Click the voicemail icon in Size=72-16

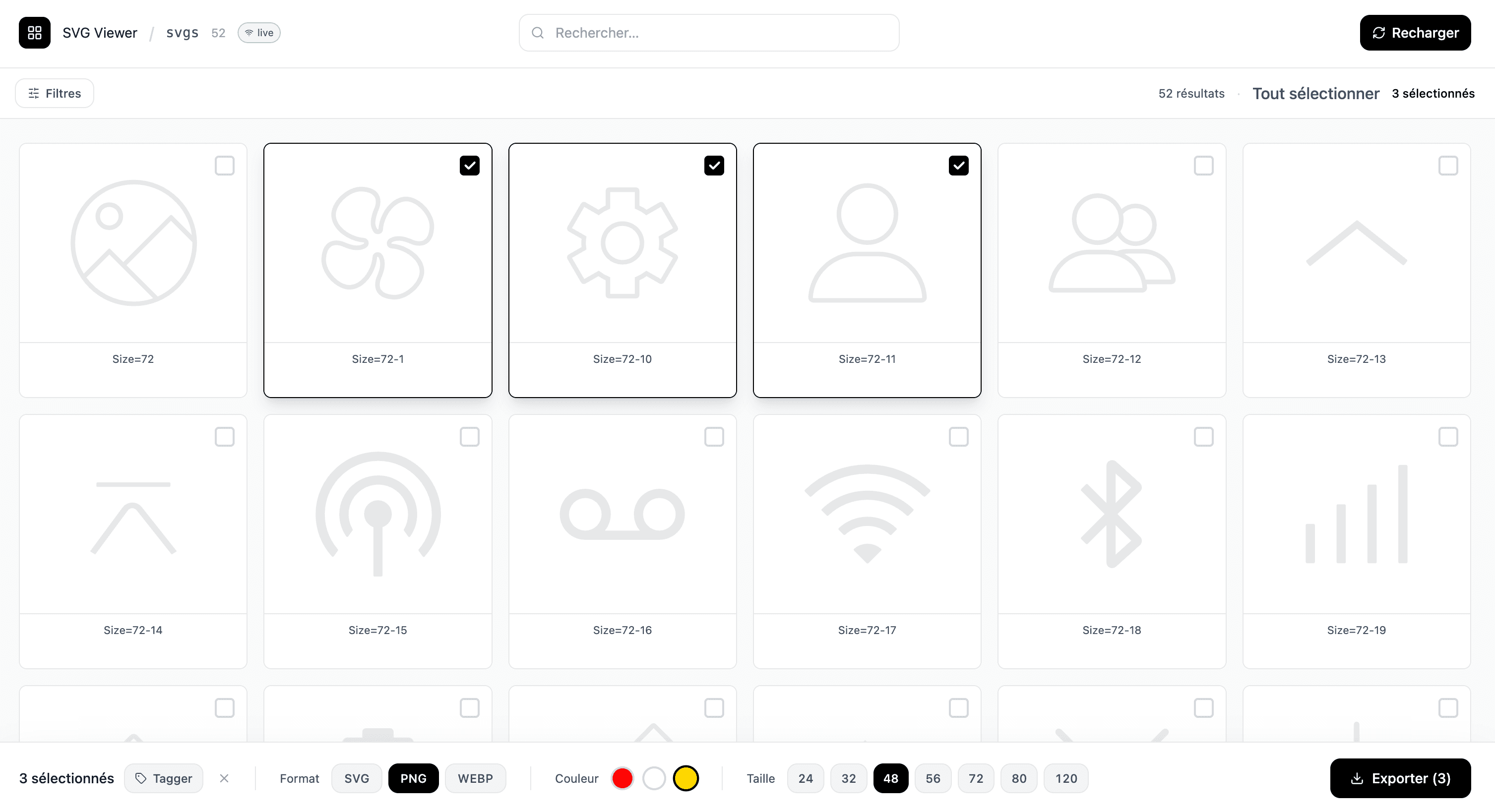tap(622, 514)
